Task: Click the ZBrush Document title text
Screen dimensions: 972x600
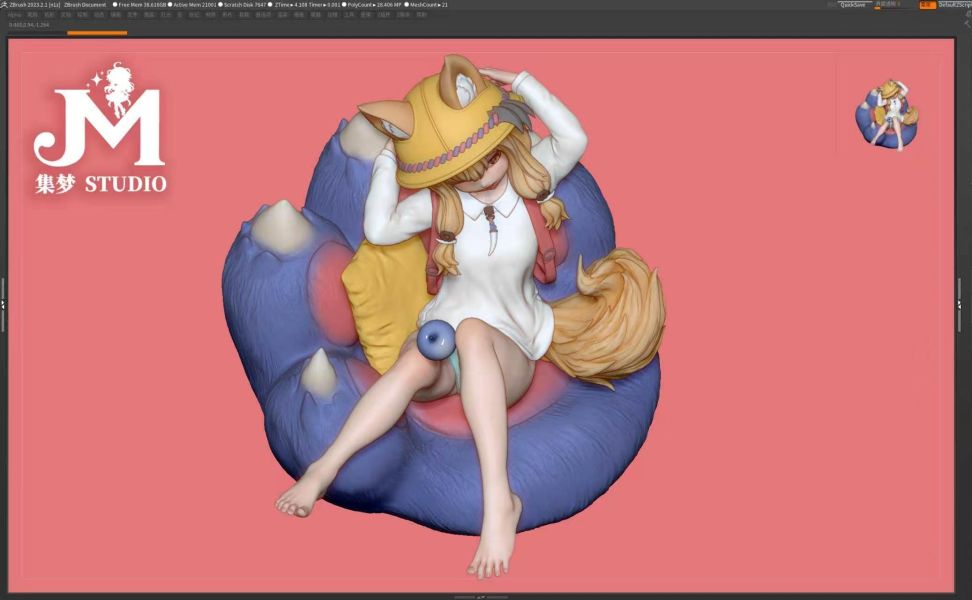Action: pos(85,4)
